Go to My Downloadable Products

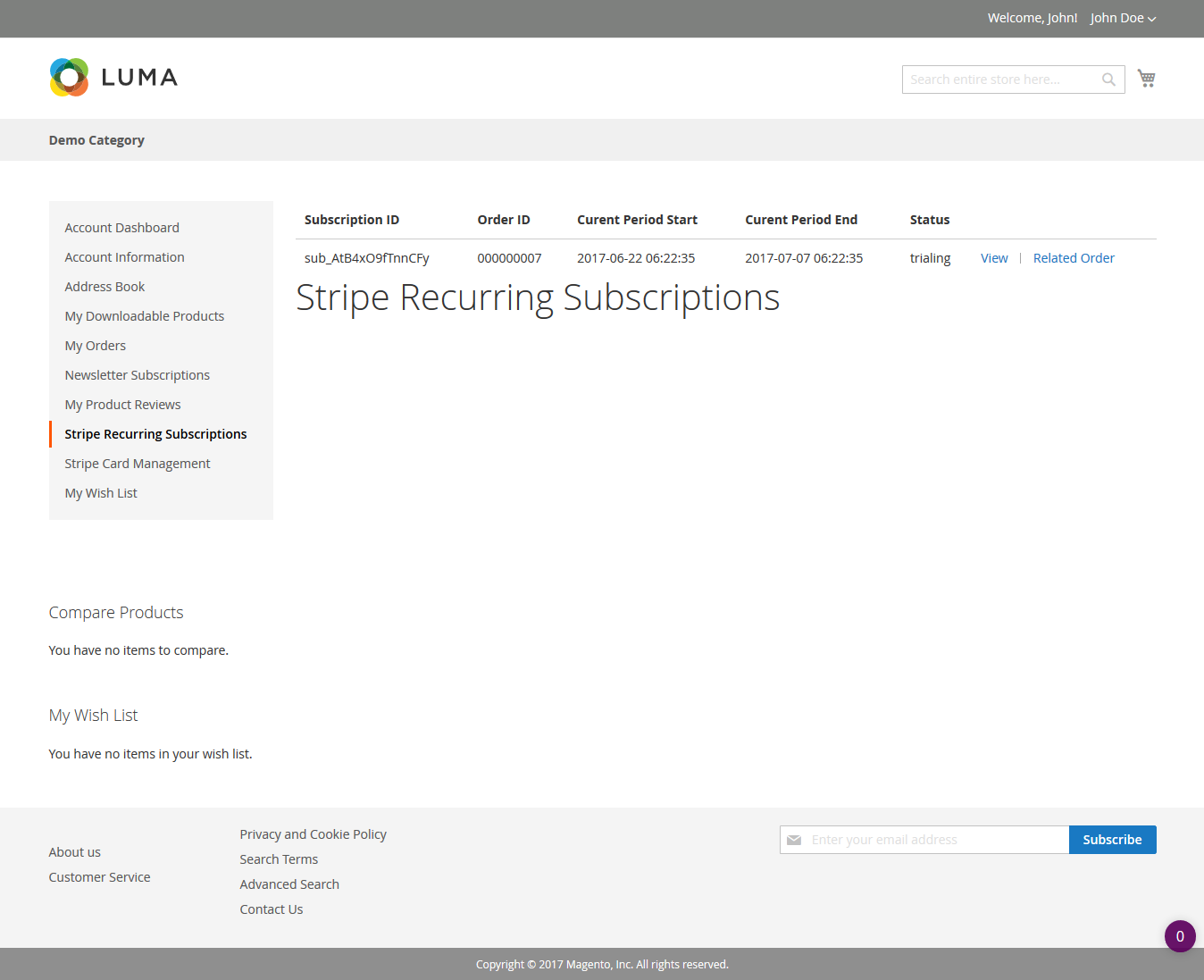[145, 316]
